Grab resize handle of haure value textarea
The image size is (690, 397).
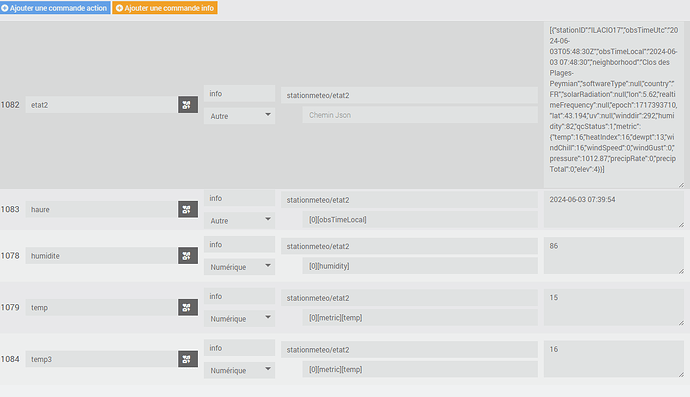(681, 225)
